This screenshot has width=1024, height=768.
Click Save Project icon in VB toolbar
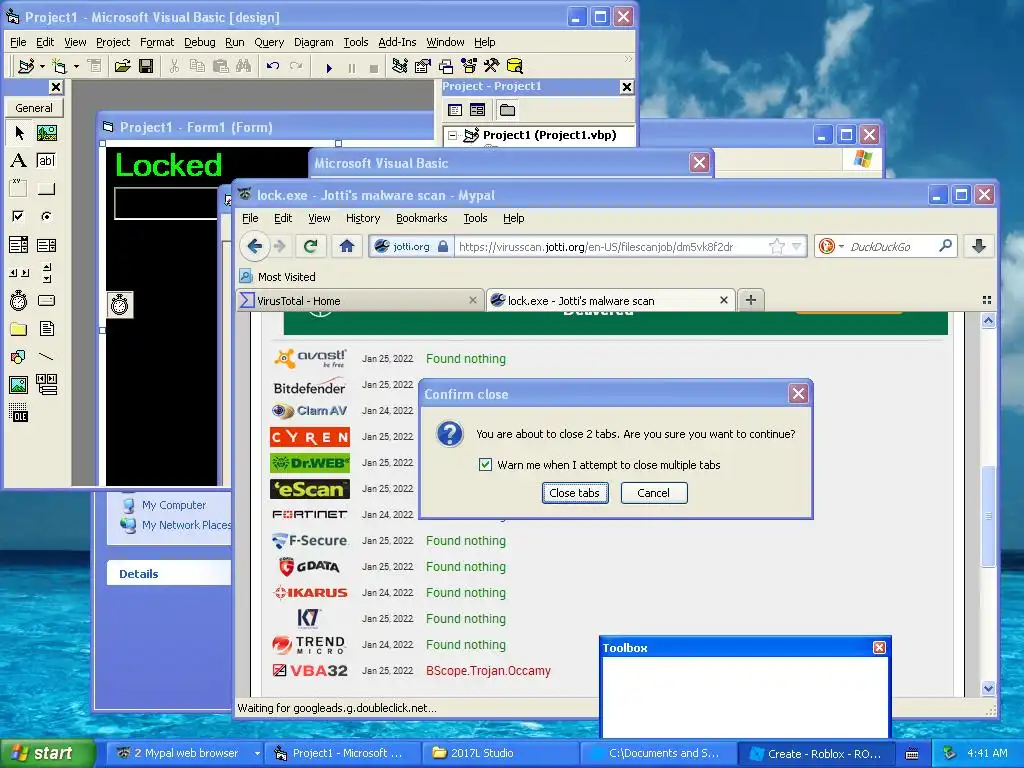[x=146, y=66]
